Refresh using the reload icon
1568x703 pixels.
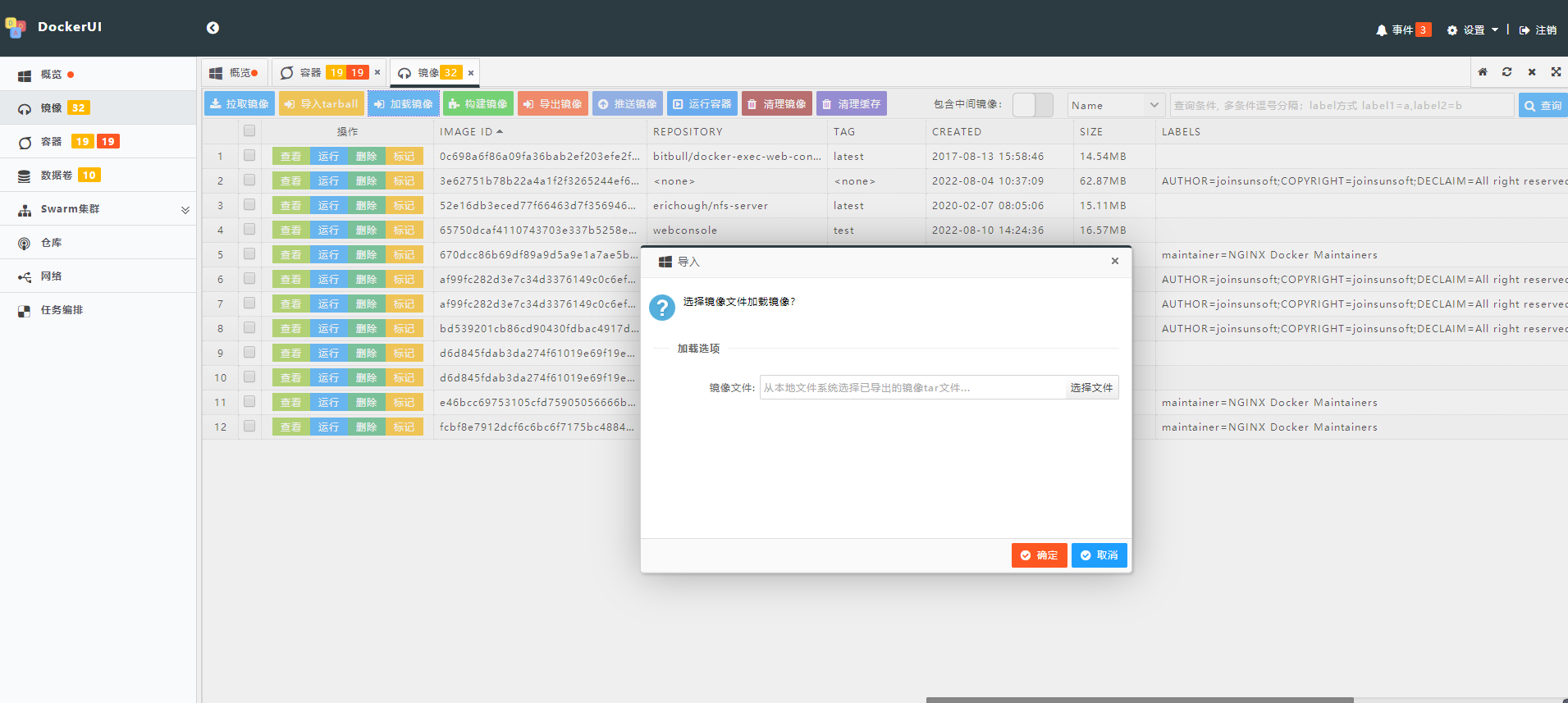[x=1506, y=72]
